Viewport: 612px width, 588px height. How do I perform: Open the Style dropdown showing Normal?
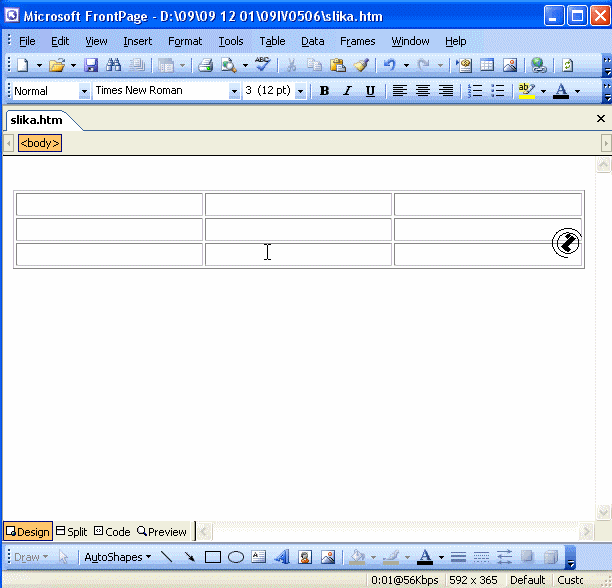pos(84,91)
